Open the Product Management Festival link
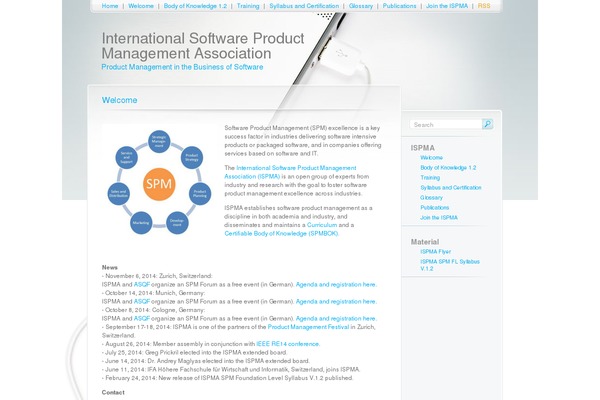 [x=308, y=327]
